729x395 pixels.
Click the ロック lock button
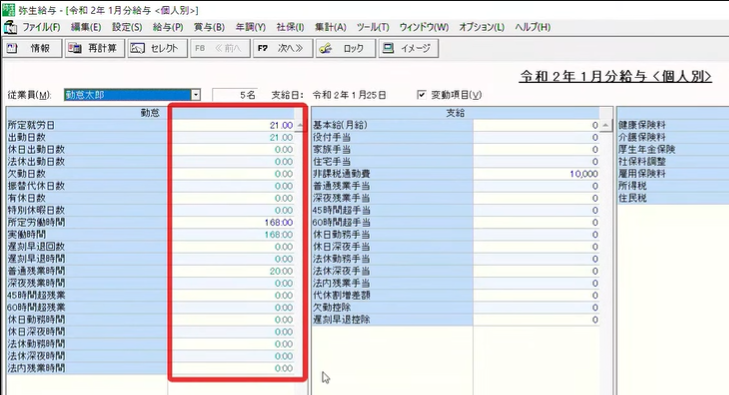pos(346,48)
